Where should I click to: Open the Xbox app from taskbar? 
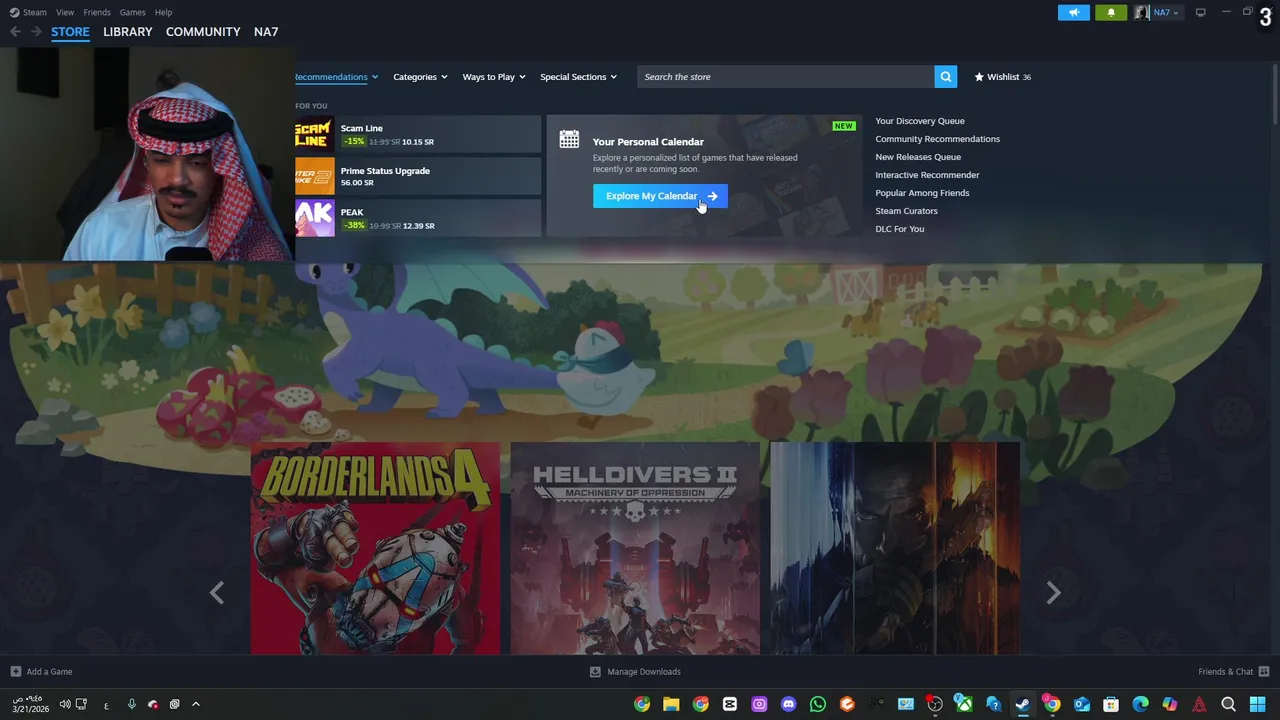(x=964, y=704)
